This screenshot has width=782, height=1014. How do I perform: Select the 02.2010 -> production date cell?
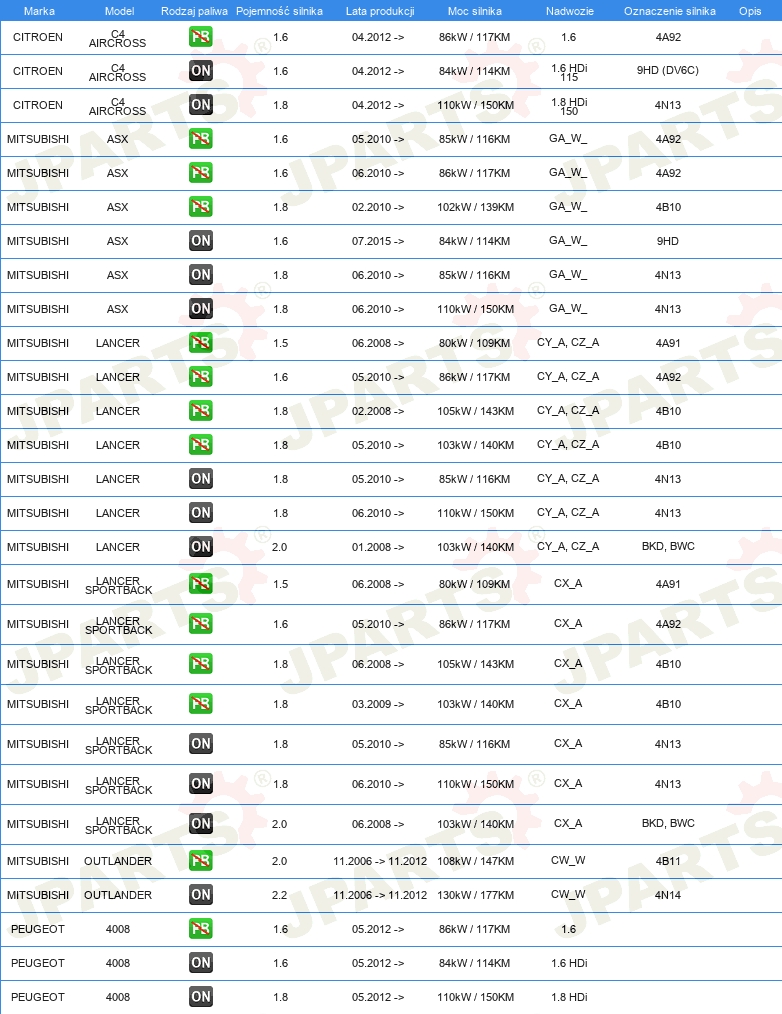[378, 207]
